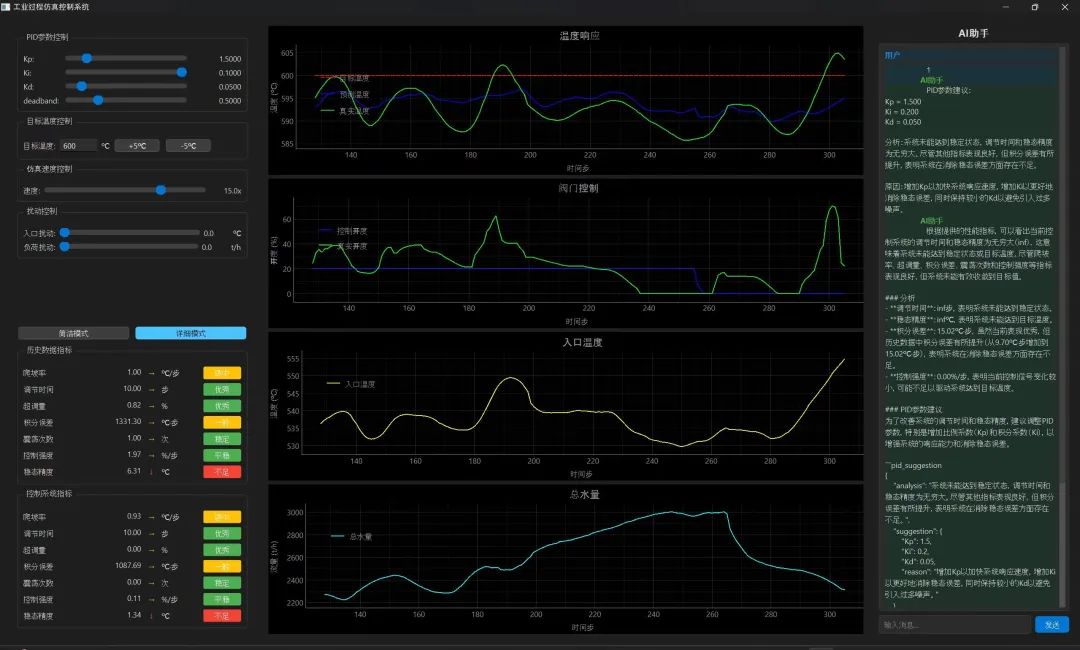Click the 负荷扰动 slider handle
The image size is (1080, 650).
click(64, 246)
